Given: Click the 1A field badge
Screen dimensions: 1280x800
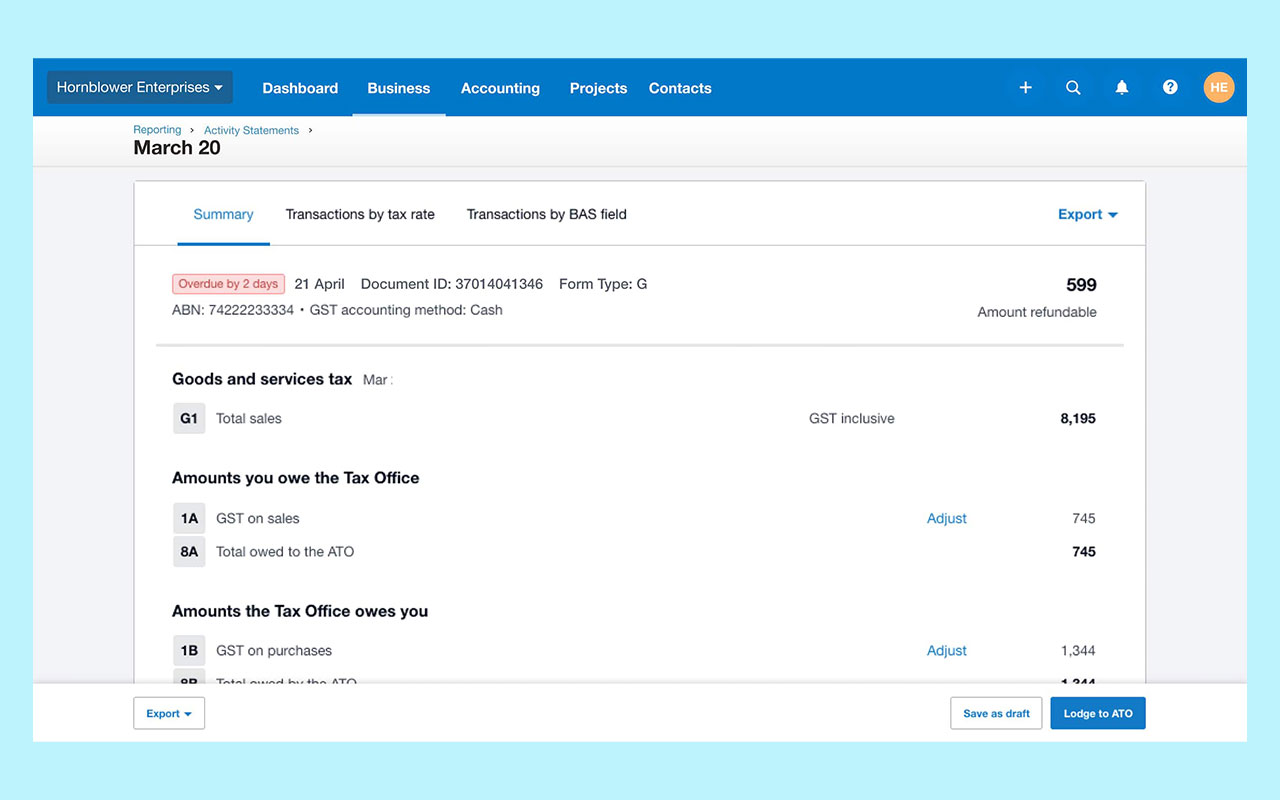Looking at the screenshot, I should 189,519.
